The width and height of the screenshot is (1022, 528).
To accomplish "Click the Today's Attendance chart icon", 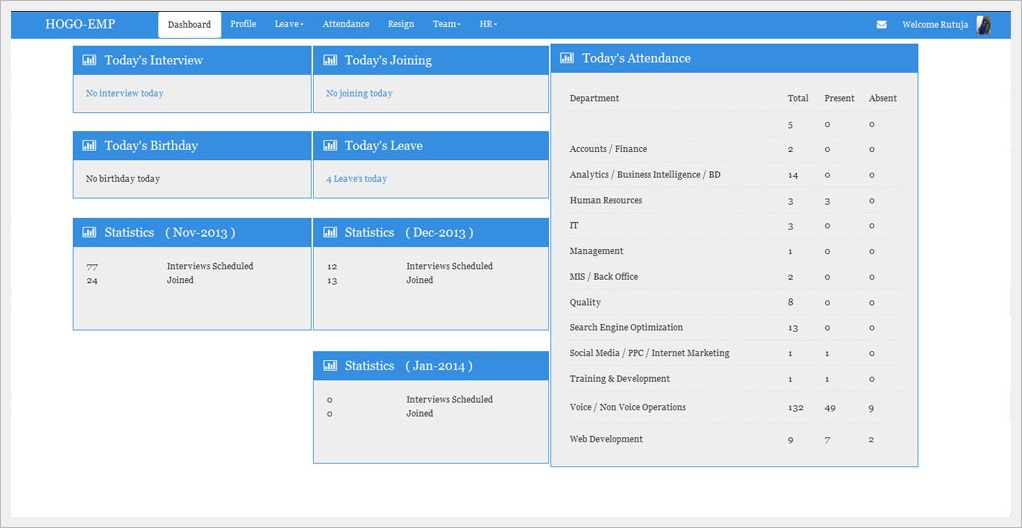I will coord(567,58).
